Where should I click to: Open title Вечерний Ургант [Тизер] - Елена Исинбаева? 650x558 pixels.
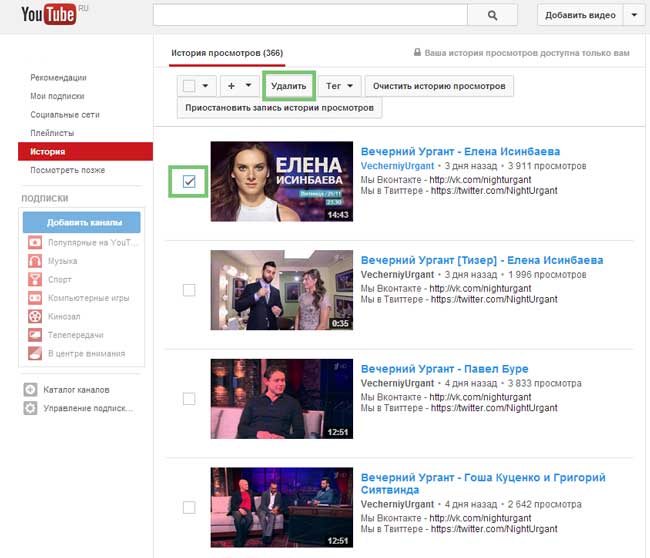tap(482, 260)
